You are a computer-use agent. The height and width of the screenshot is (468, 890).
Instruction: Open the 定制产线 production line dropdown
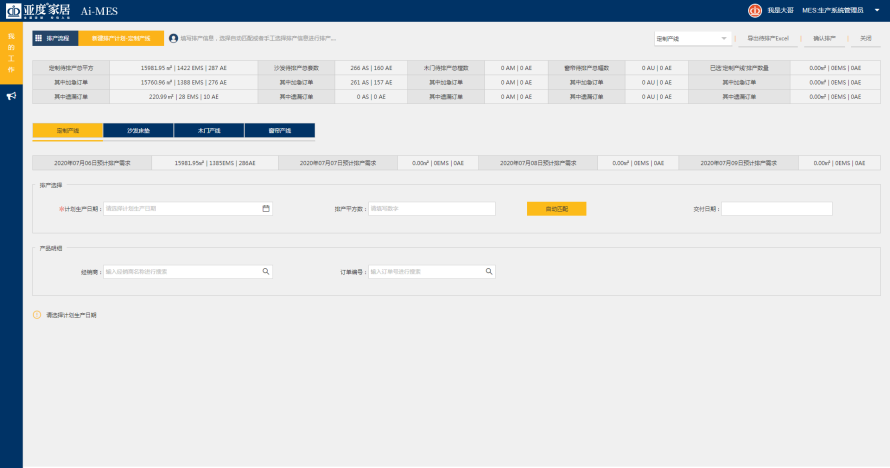click(692, 39)
